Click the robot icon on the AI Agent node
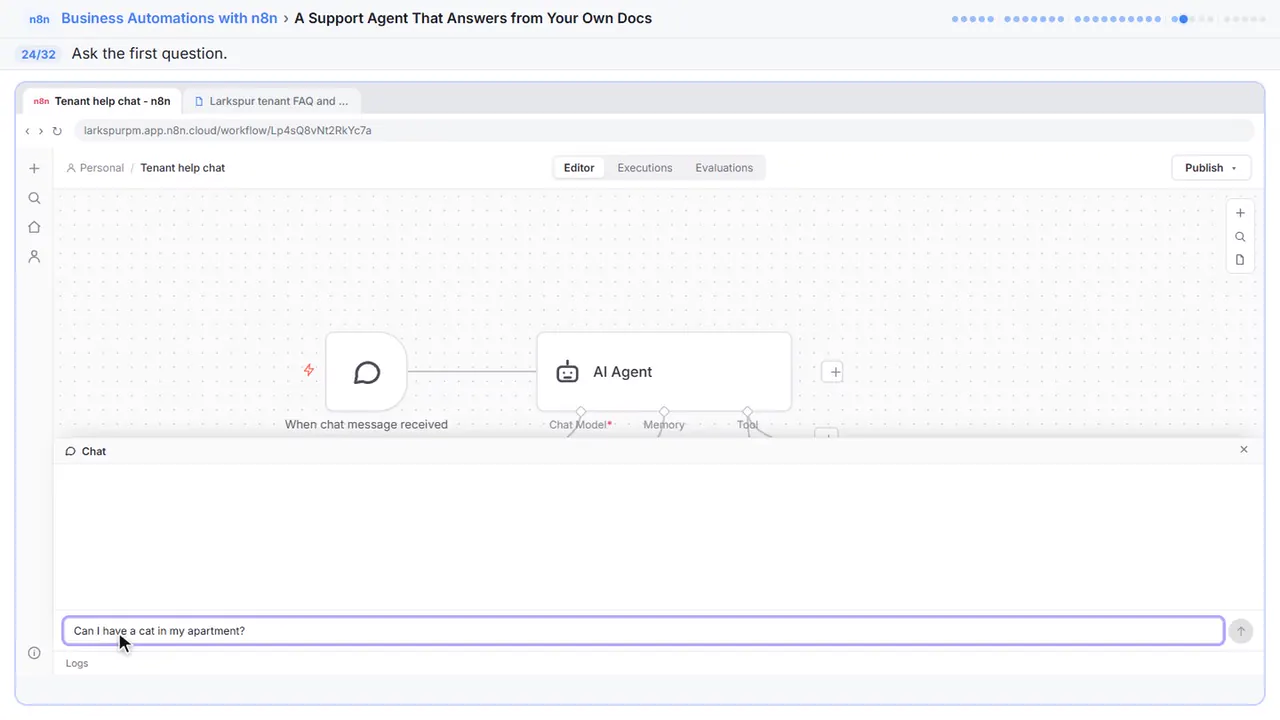Viewport: 1280px width, 720px height. pos(567,372)
